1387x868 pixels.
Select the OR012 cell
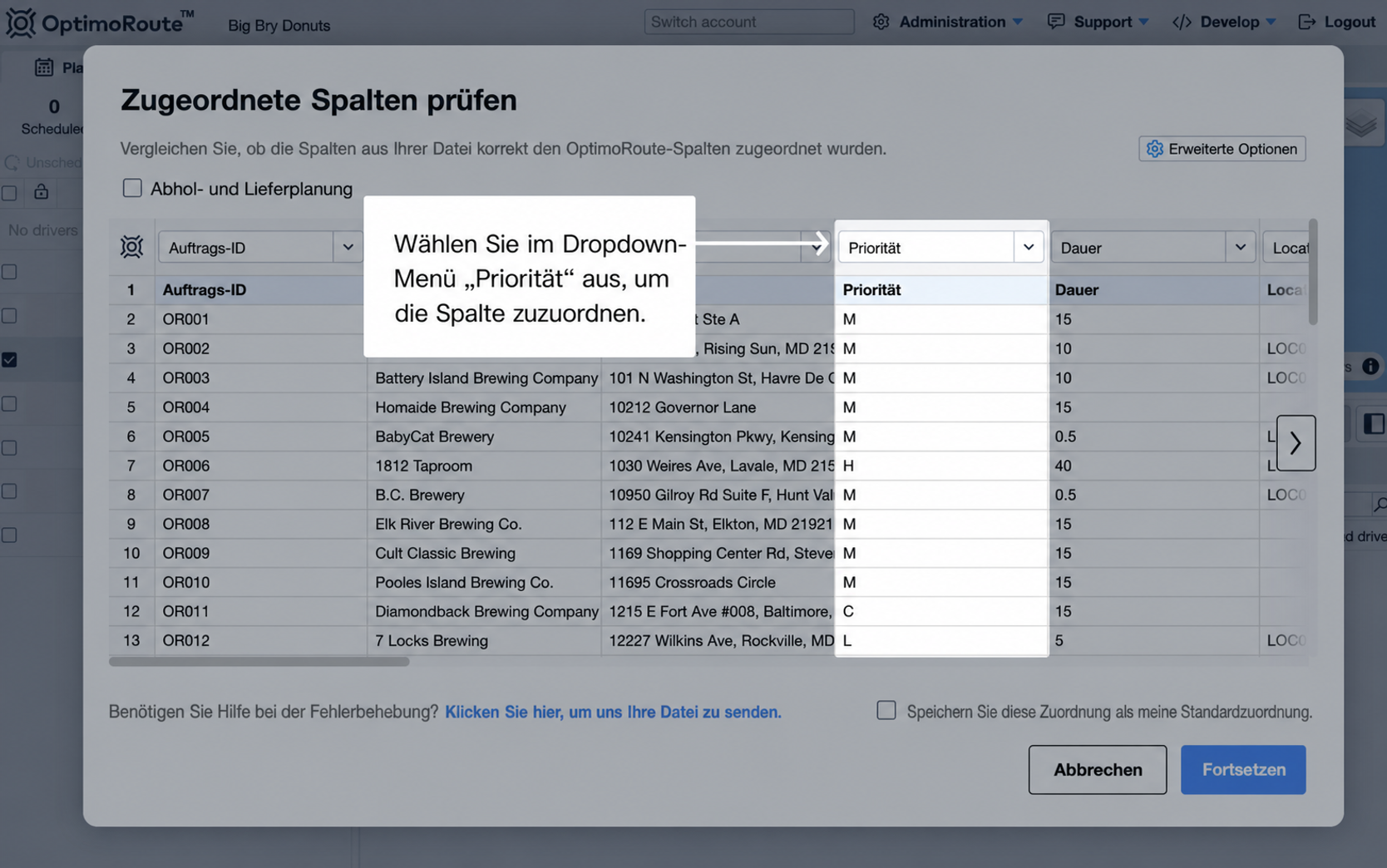click(x=261, y=640)
